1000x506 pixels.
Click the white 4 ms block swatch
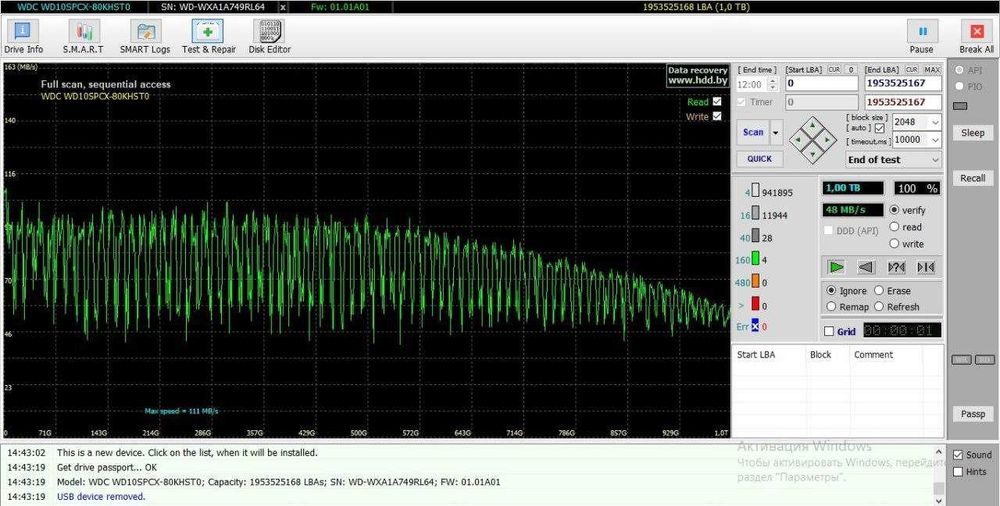pyautogui.click(x=755, y=191)
